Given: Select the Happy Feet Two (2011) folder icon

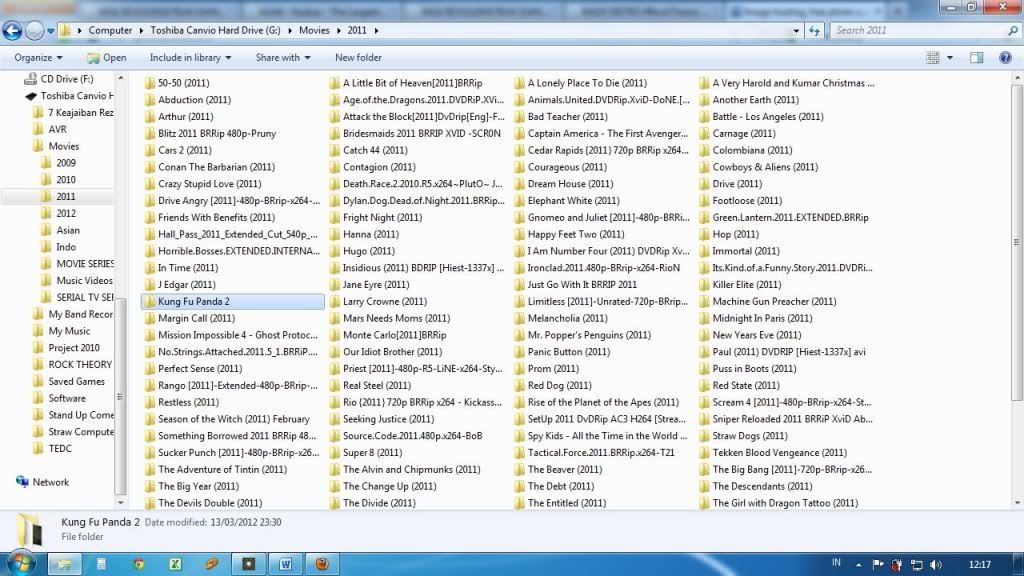Looking at the screenshot, I should tap(520, 234).
